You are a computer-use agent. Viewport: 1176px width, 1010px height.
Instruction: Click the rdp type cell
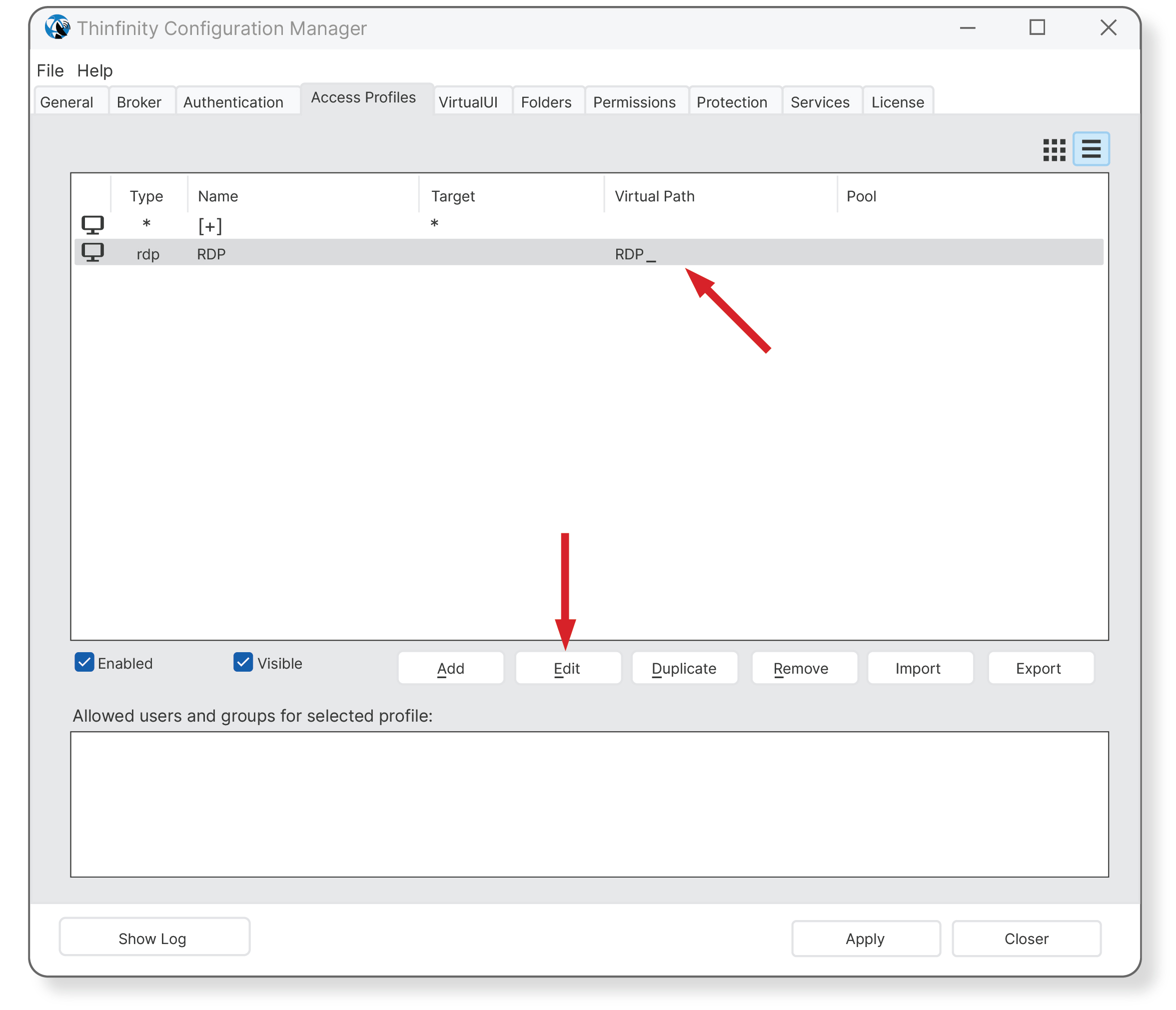click(147, 254)
